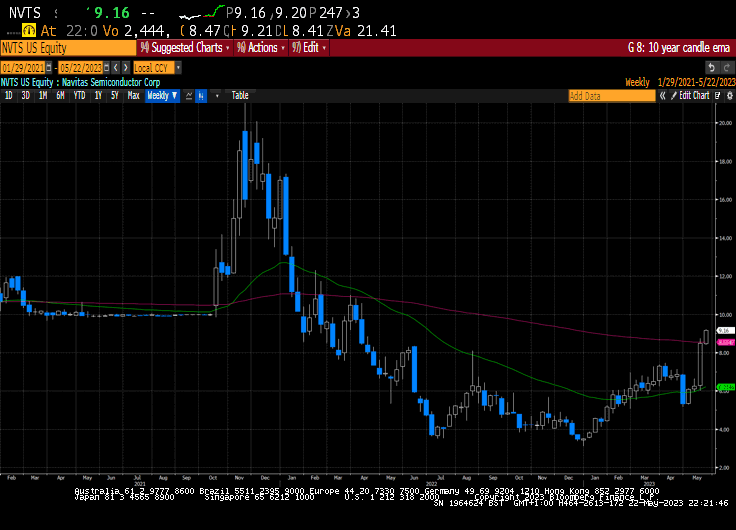Screen dimensions: 736x530
Task: Select the 1M range tab
Action: point(43,96)
